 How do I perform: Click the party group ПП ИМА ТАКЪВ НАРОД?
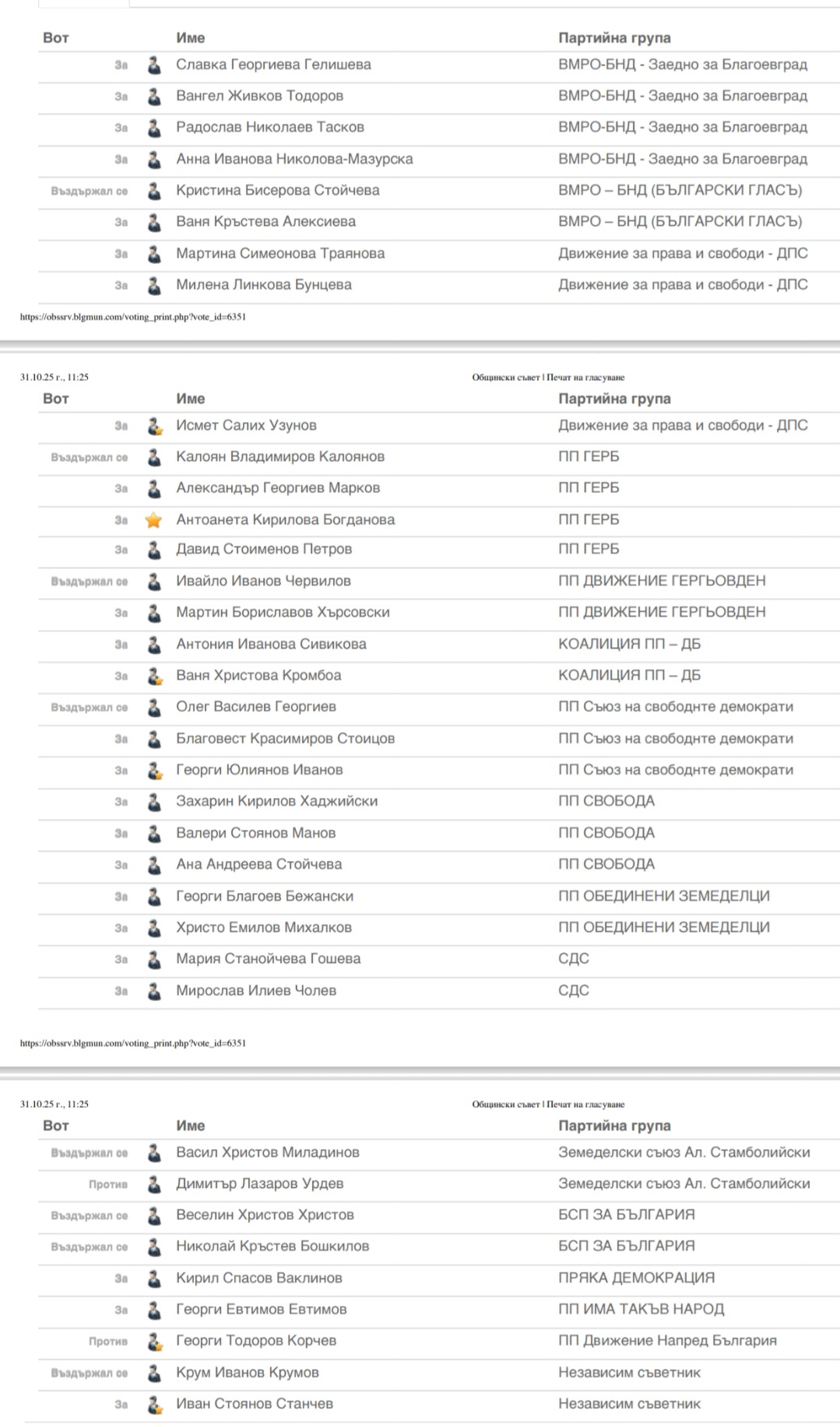[x=641, y=1309]
